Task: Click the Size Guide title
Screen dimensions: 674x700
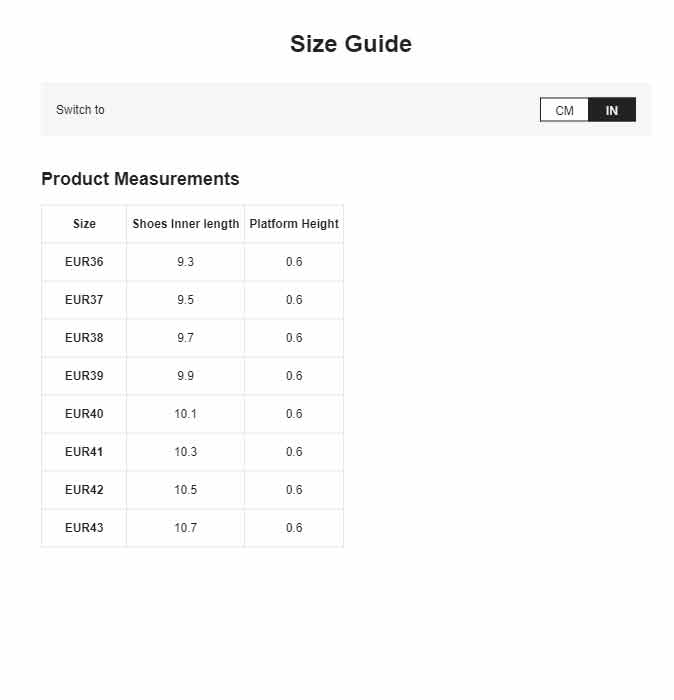Action: point(351,44)
